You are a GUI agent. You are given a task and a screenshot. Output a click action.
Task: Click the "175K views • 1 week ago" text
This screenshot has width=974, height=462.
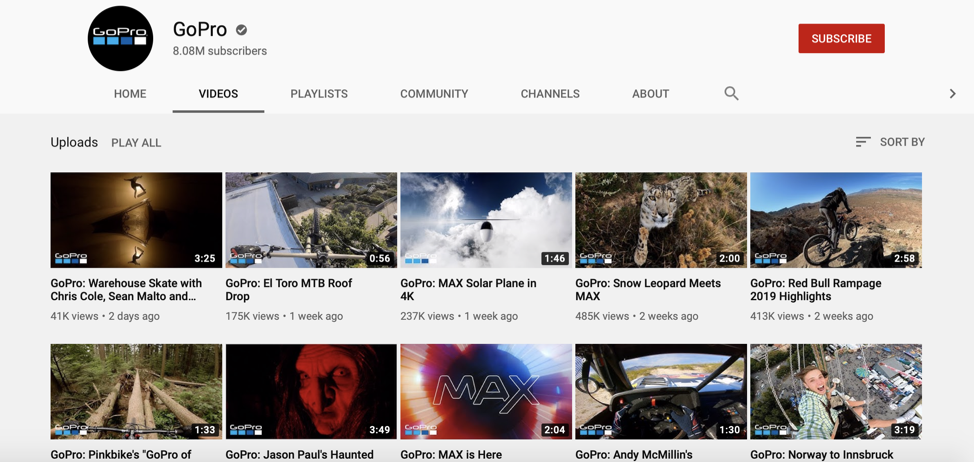coord(284,316)
